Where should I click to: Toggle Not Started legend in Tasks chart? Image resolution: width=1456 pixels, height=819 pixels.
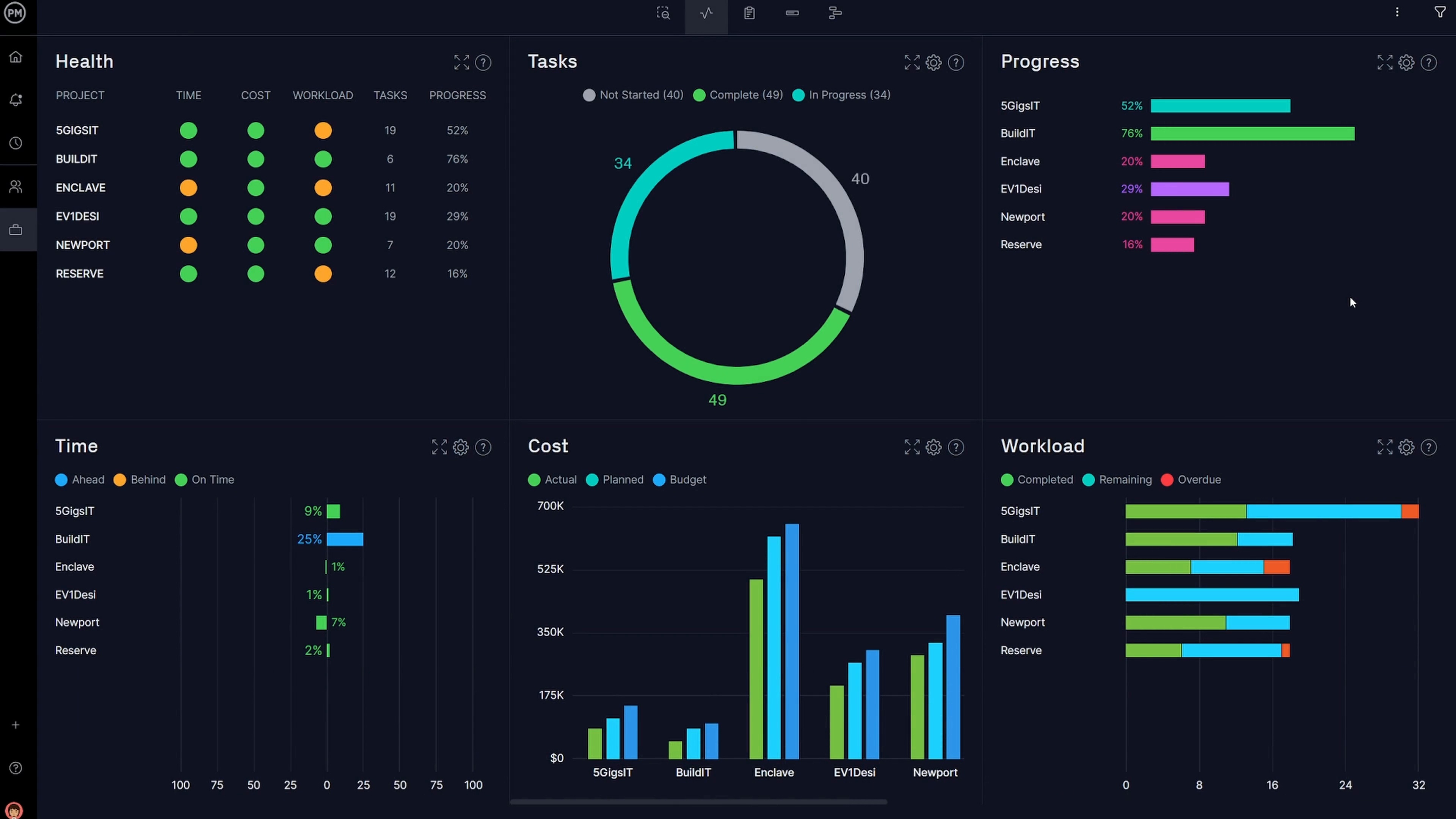(633, 95)
